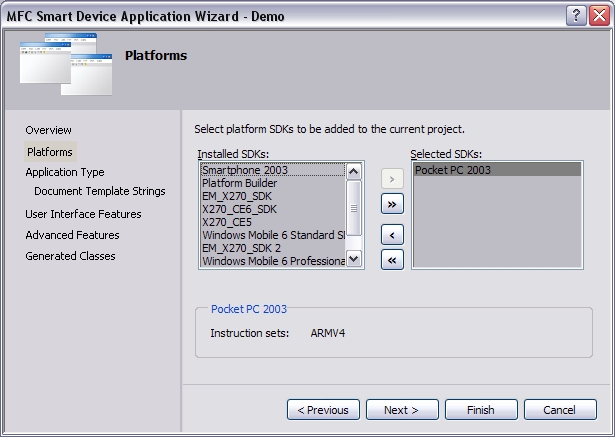This screenshot has height=437, width=615.
Task: Select X270_CE6_SDK in Installed SDKs
Action: pos(273,209)
